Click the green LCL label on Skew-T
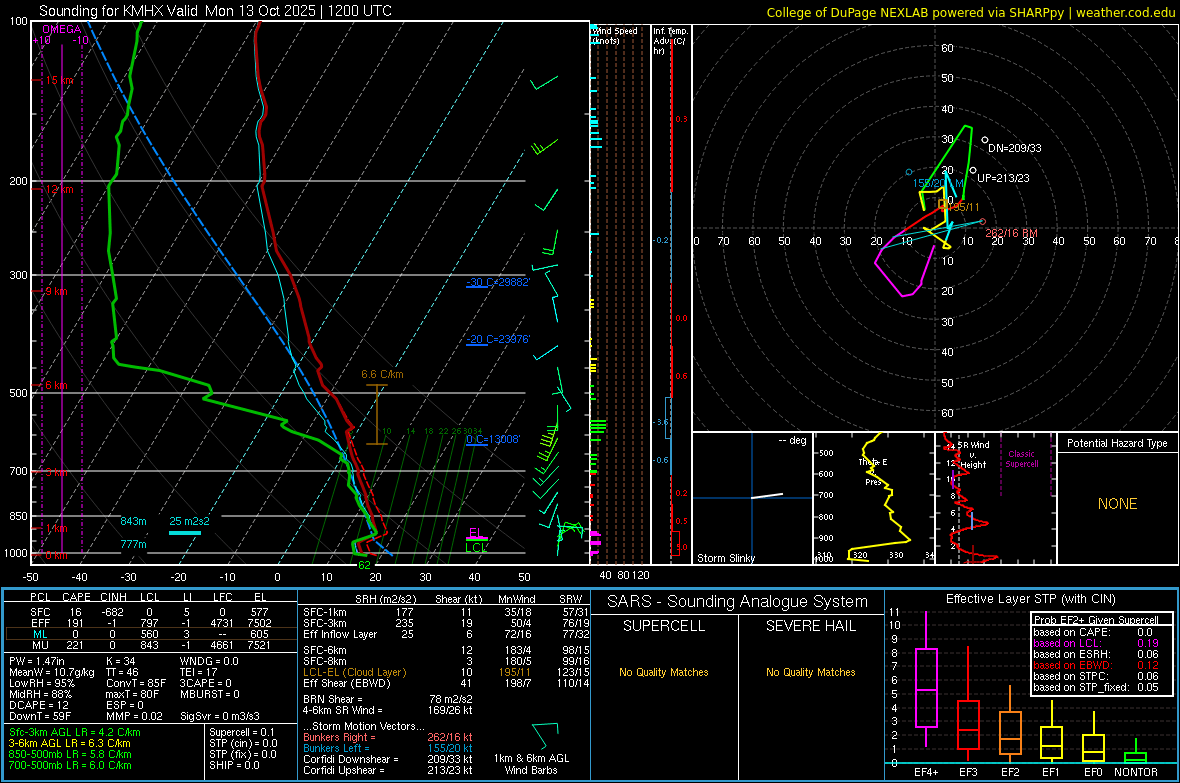 [x=476, y=547]
